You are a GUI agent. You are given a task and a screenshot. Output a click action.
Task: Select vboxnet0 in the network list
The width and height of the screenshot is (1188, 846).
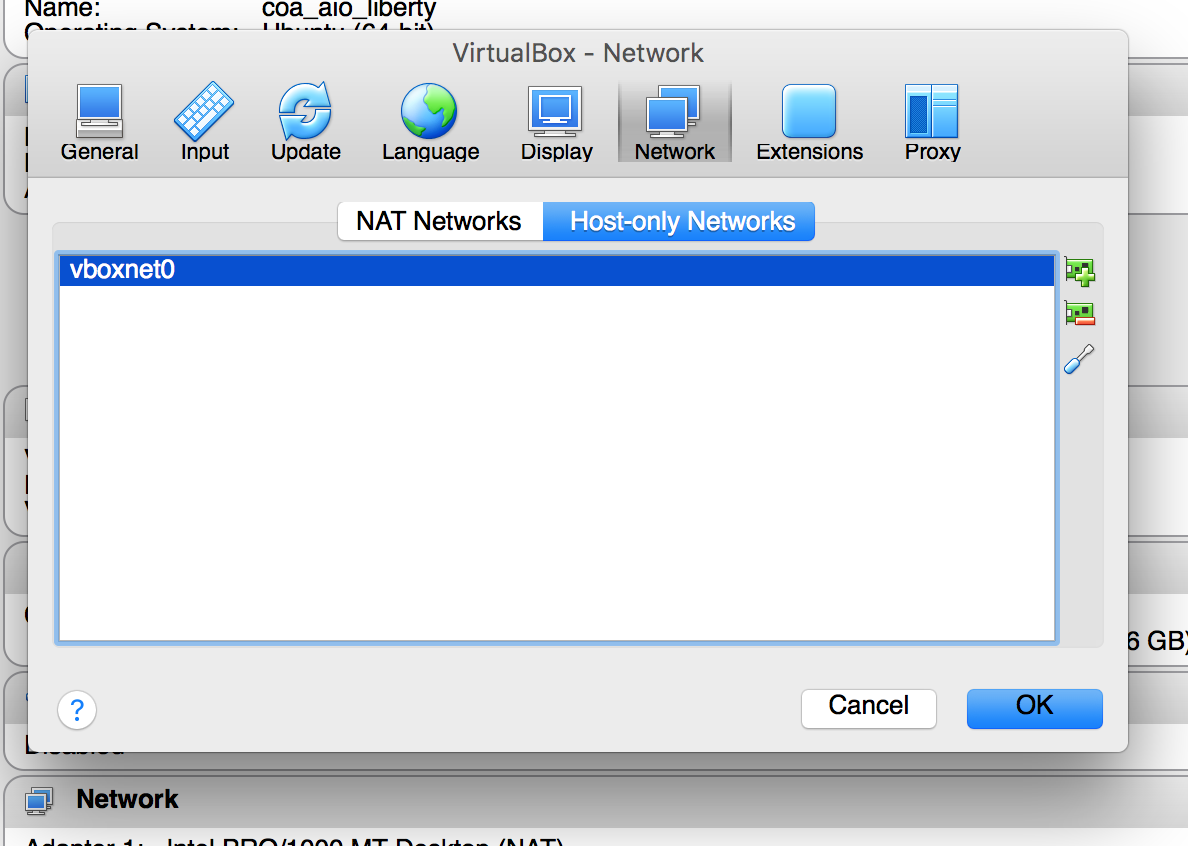click(557, 270)
